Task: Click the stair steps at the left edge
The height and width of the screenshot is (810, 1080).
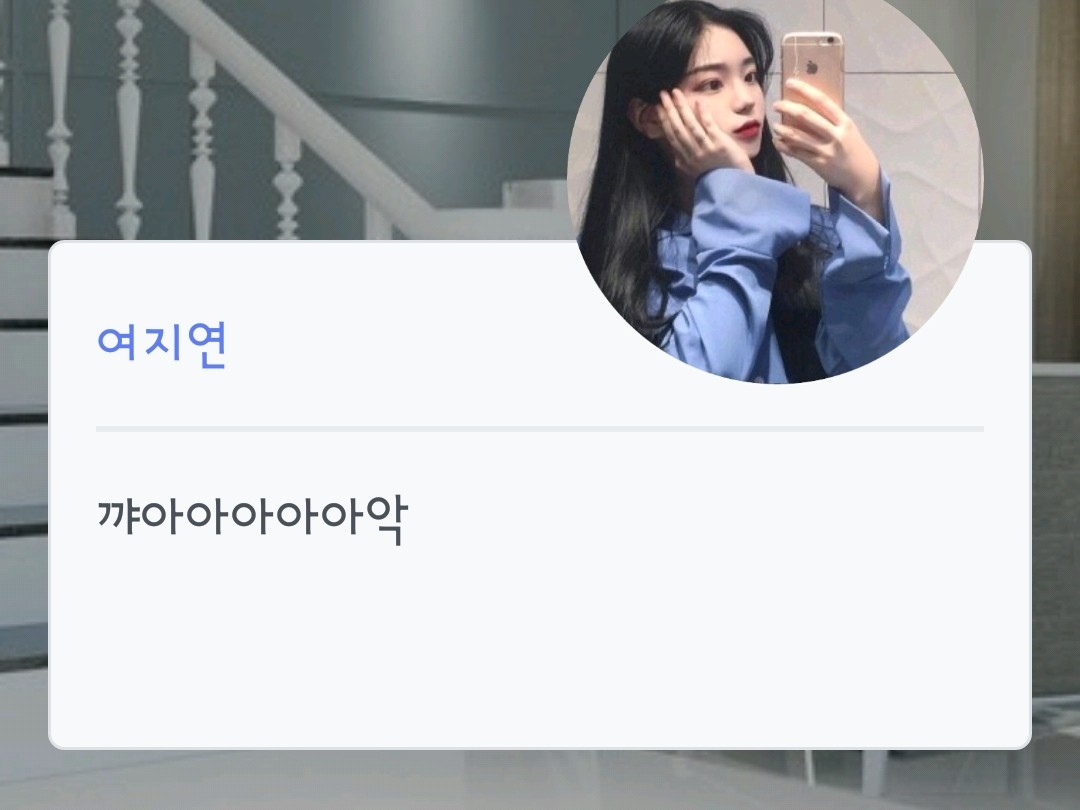Action: click(x=24, y=413)
